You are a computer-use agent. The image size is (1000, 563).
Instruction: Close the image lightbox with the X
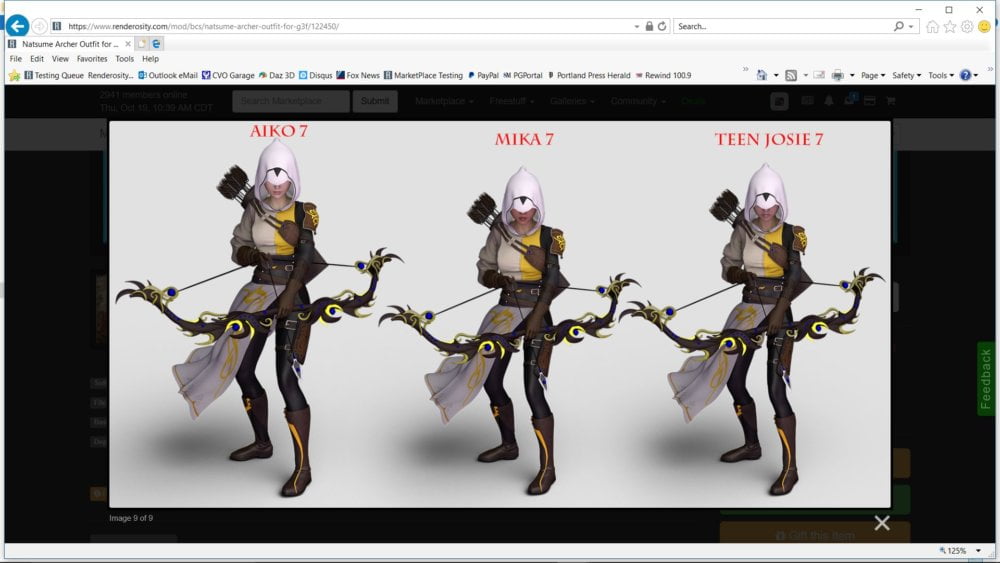click(881, 523)
